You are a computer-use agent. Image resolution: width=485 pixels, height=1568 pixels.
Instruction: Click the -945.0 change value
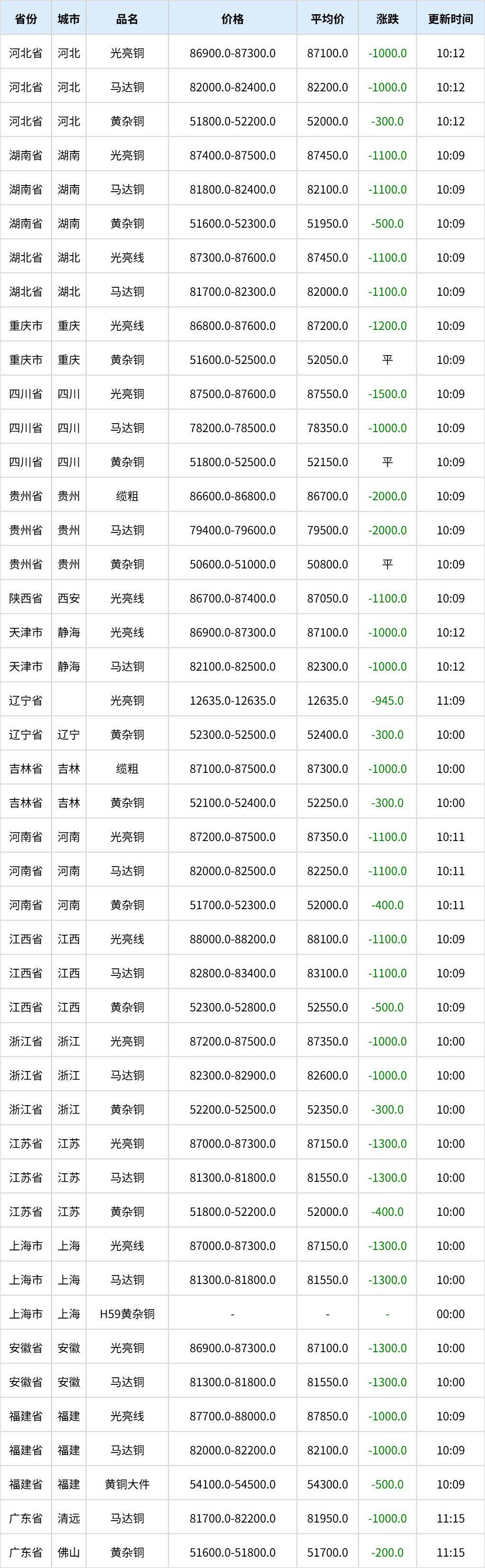[387, 700]
